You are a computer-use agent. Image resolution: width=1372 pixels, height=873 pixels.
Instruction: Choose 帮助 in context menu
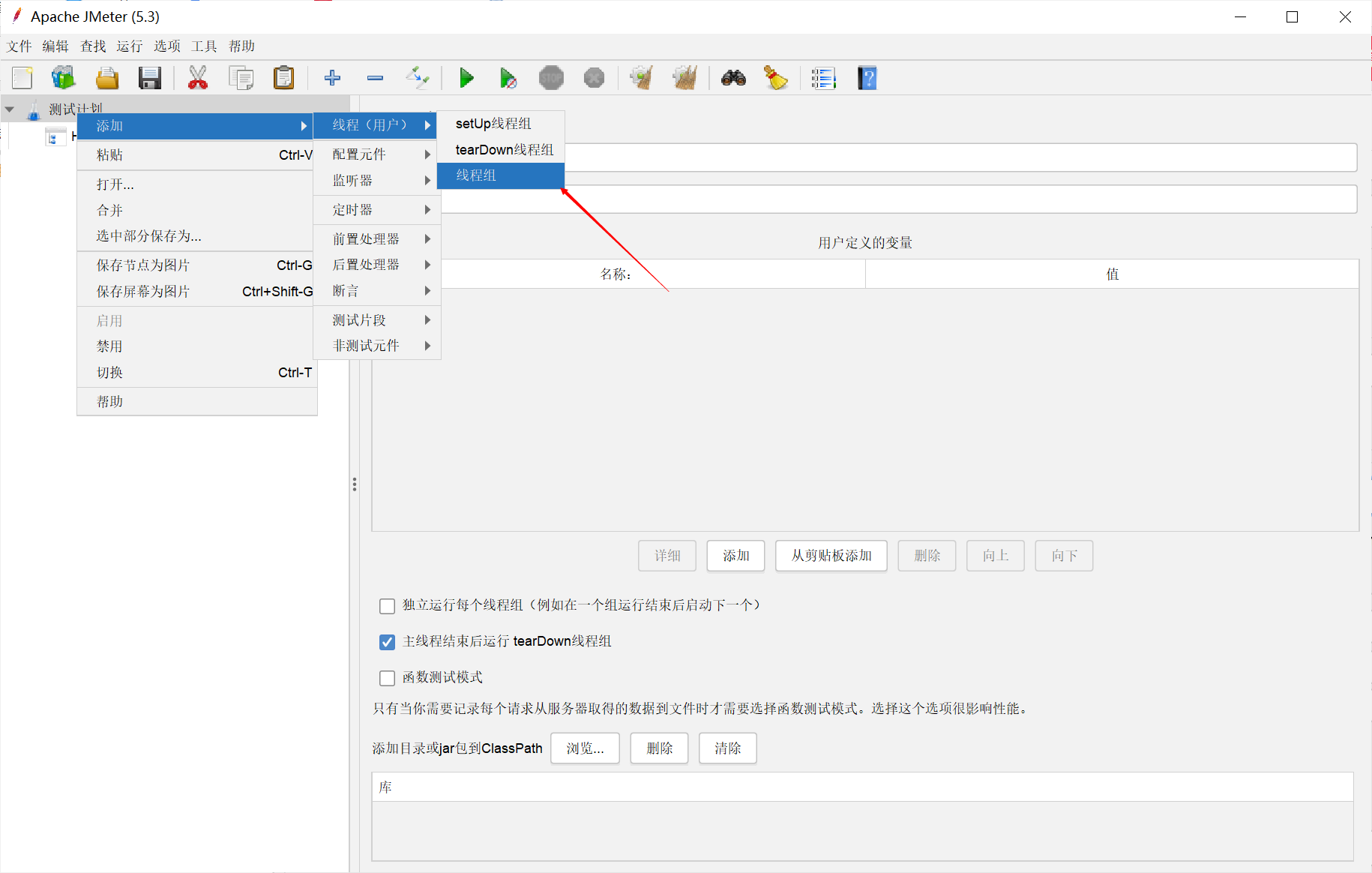point(196,402)
